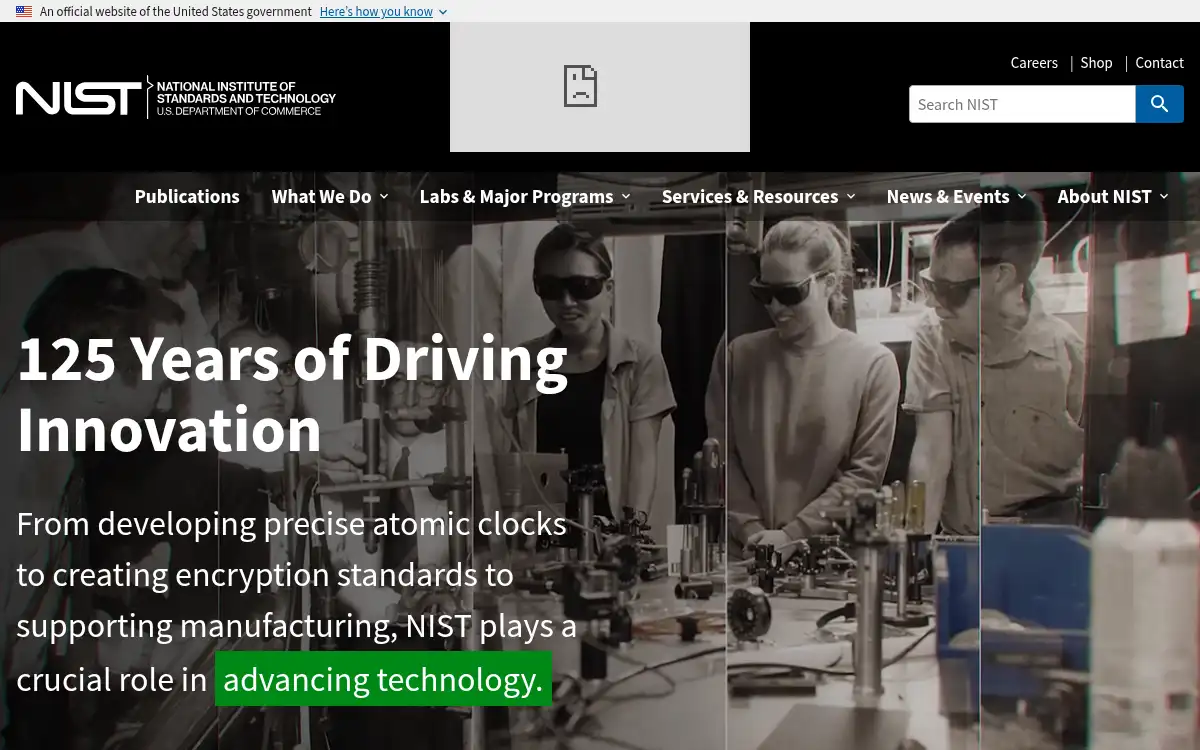
Task: Click the magnifier search button
Action: click(1160, 104)
